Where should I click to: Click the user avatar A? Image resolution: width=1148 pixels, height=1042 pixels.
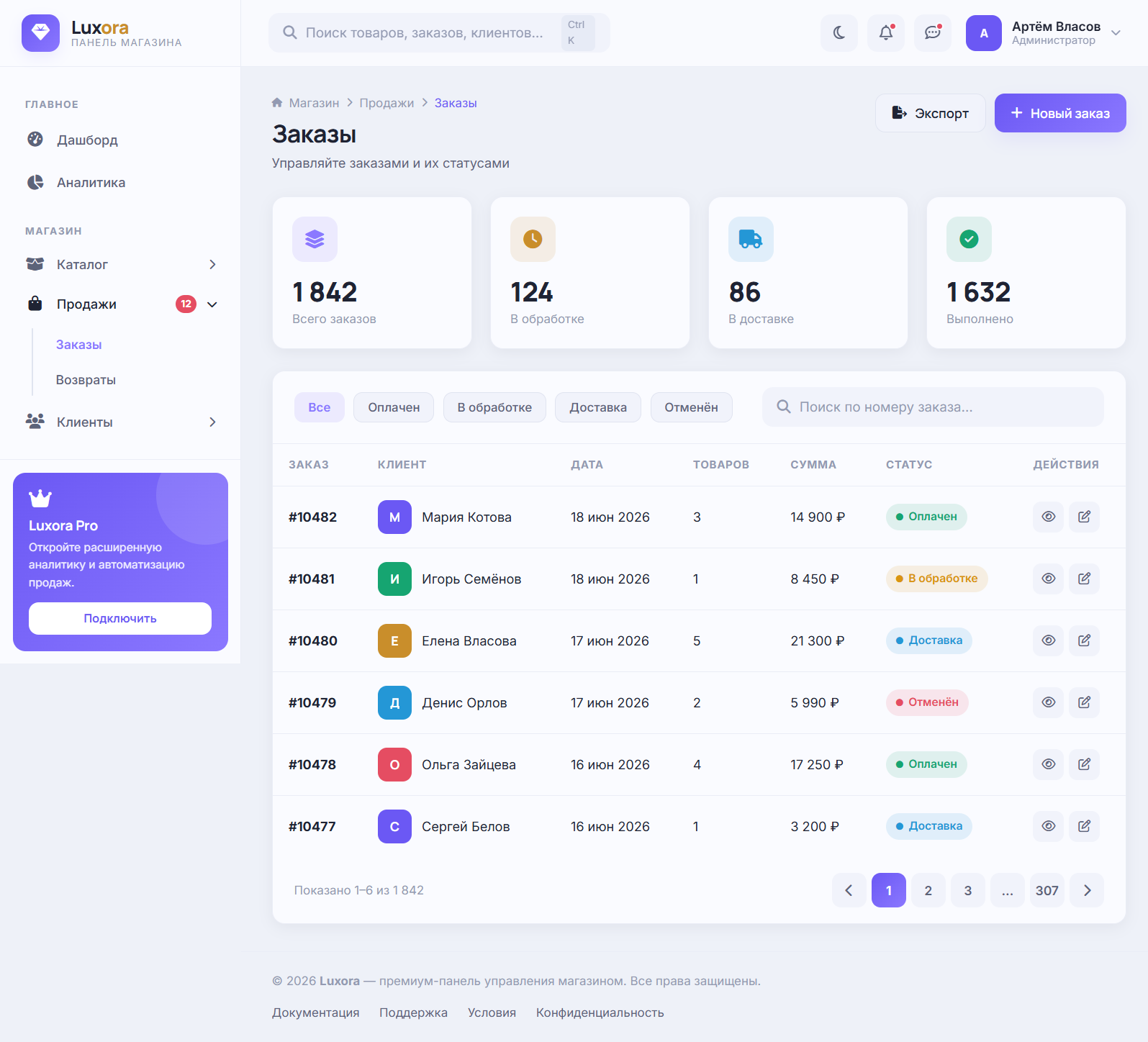point(984,33)
